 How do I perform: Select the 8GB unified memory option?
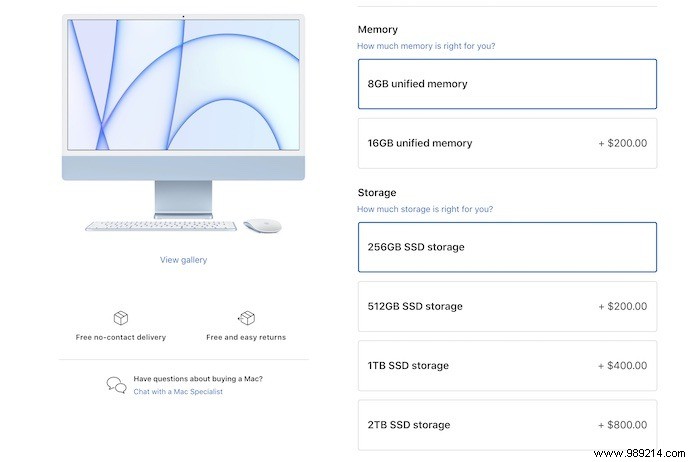pyautogui.click(x=507, y=84)
